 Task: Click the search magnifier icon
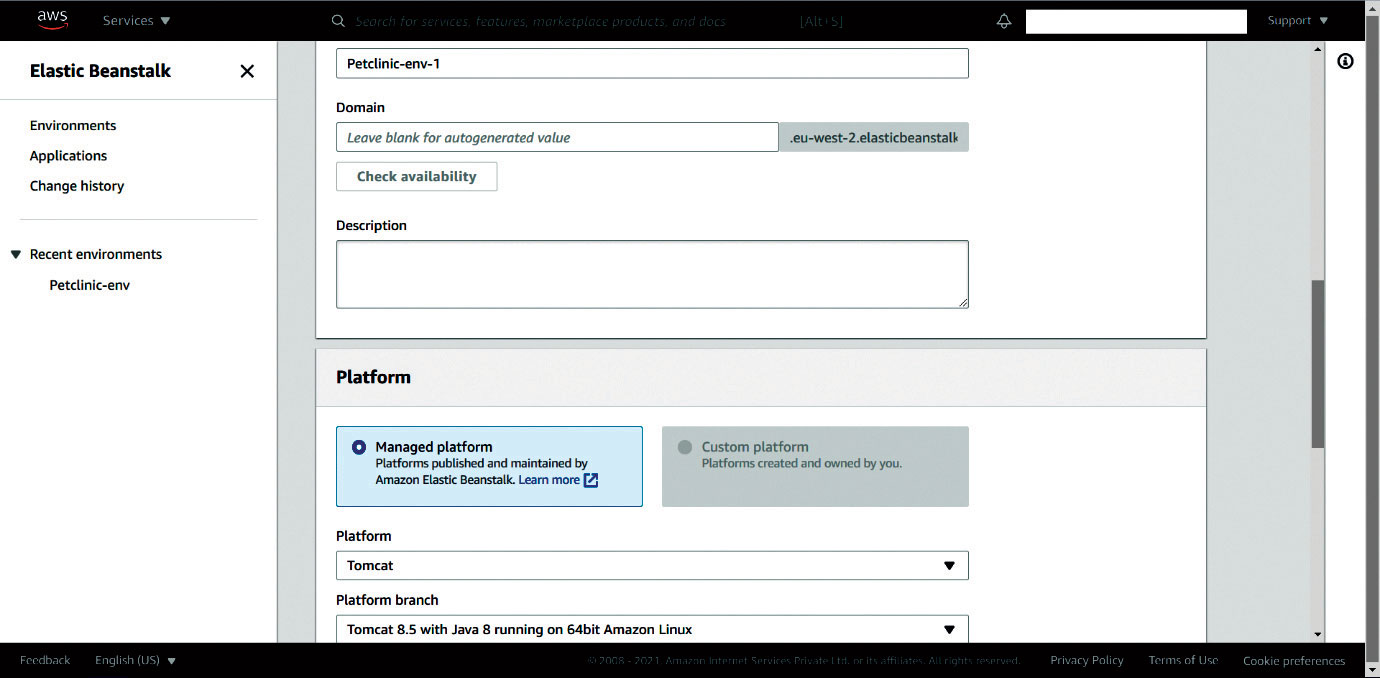338,21
